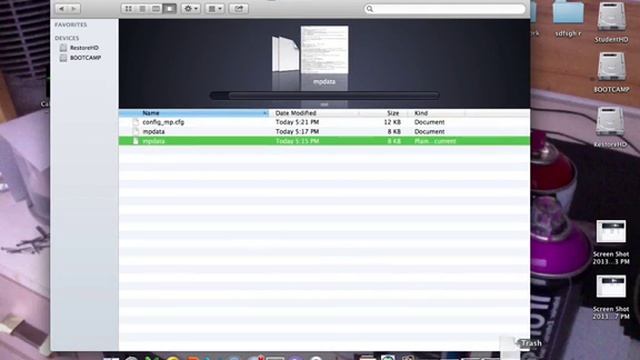Go forward with the Finder forward arrow

click(x=74, y=9)
